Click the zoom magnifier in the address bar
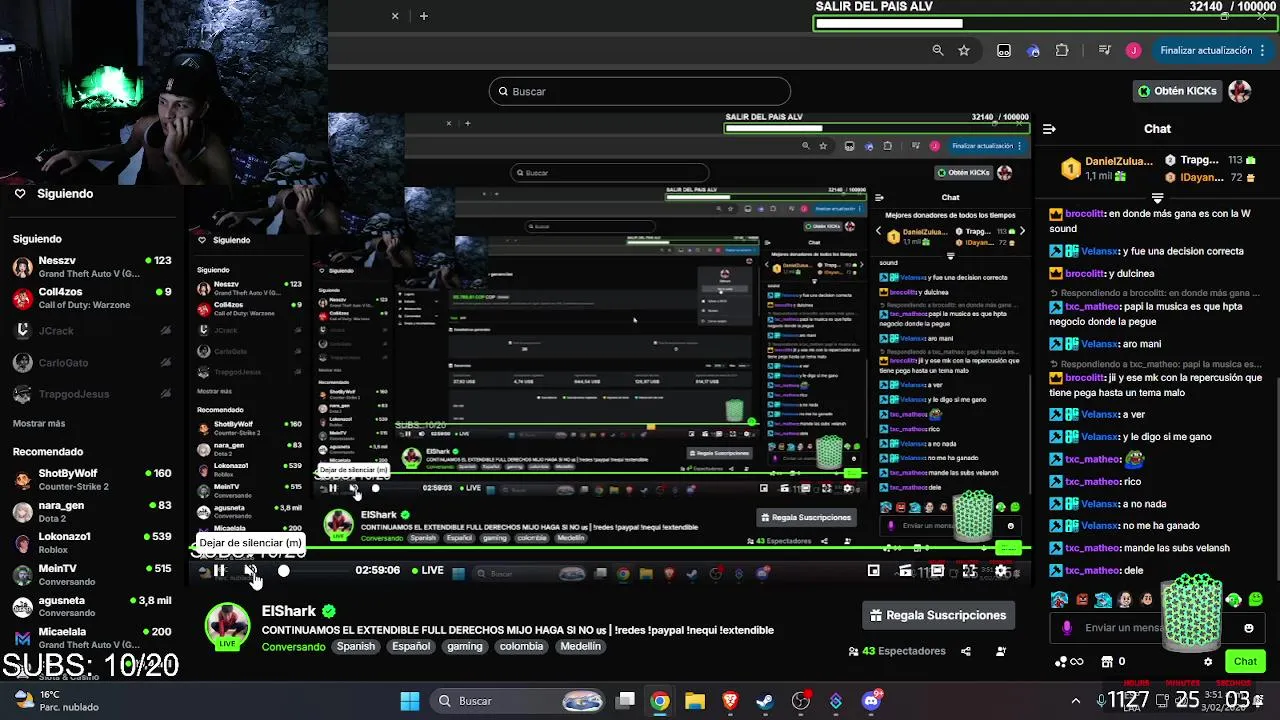1280x720 pixels. 937,50
